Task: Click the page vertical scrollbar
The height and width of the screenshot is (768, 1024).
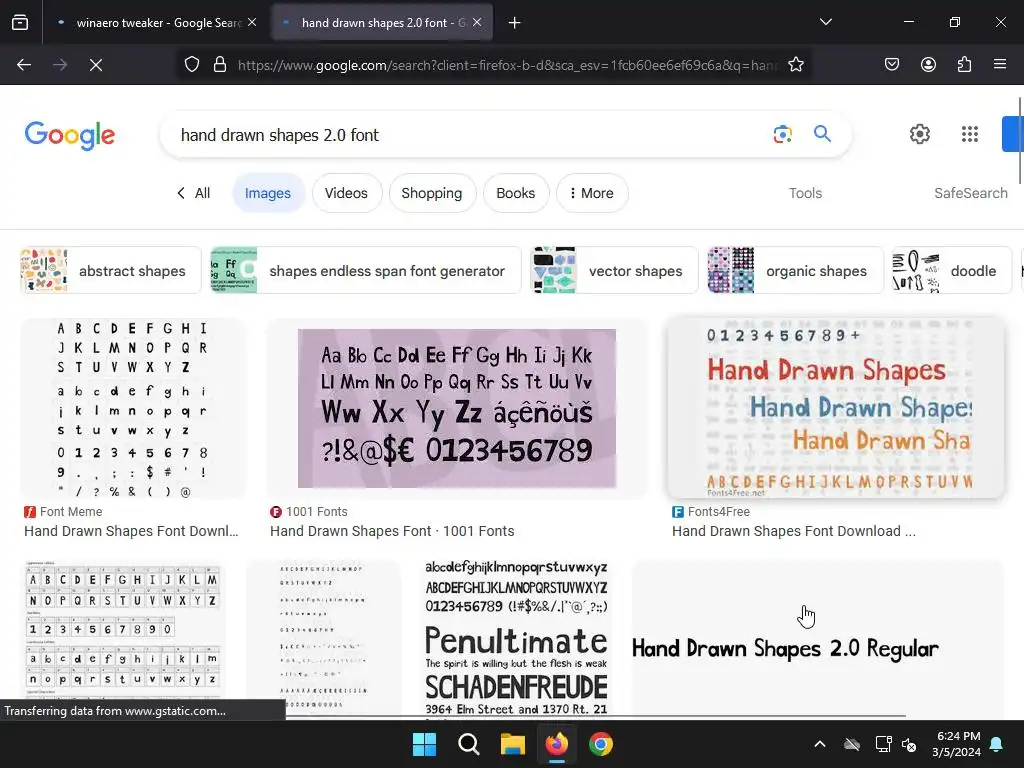Action: (x=1021, y=140)
